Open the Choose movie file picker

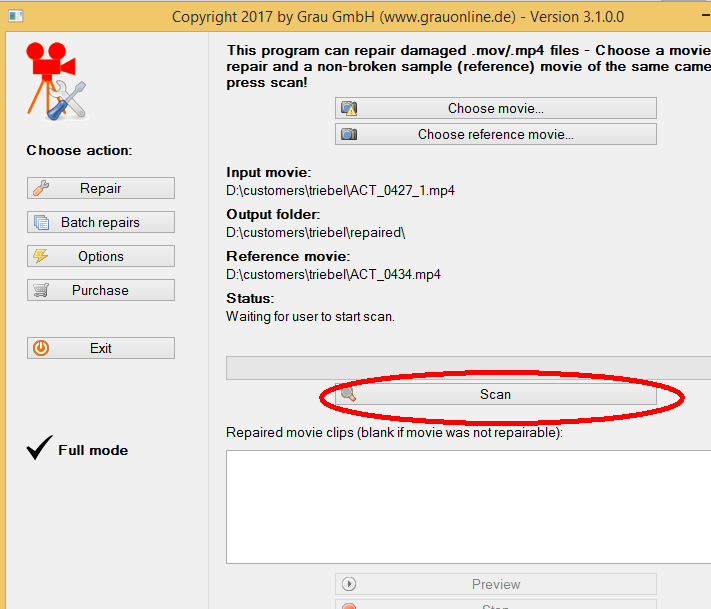(495, 108)
